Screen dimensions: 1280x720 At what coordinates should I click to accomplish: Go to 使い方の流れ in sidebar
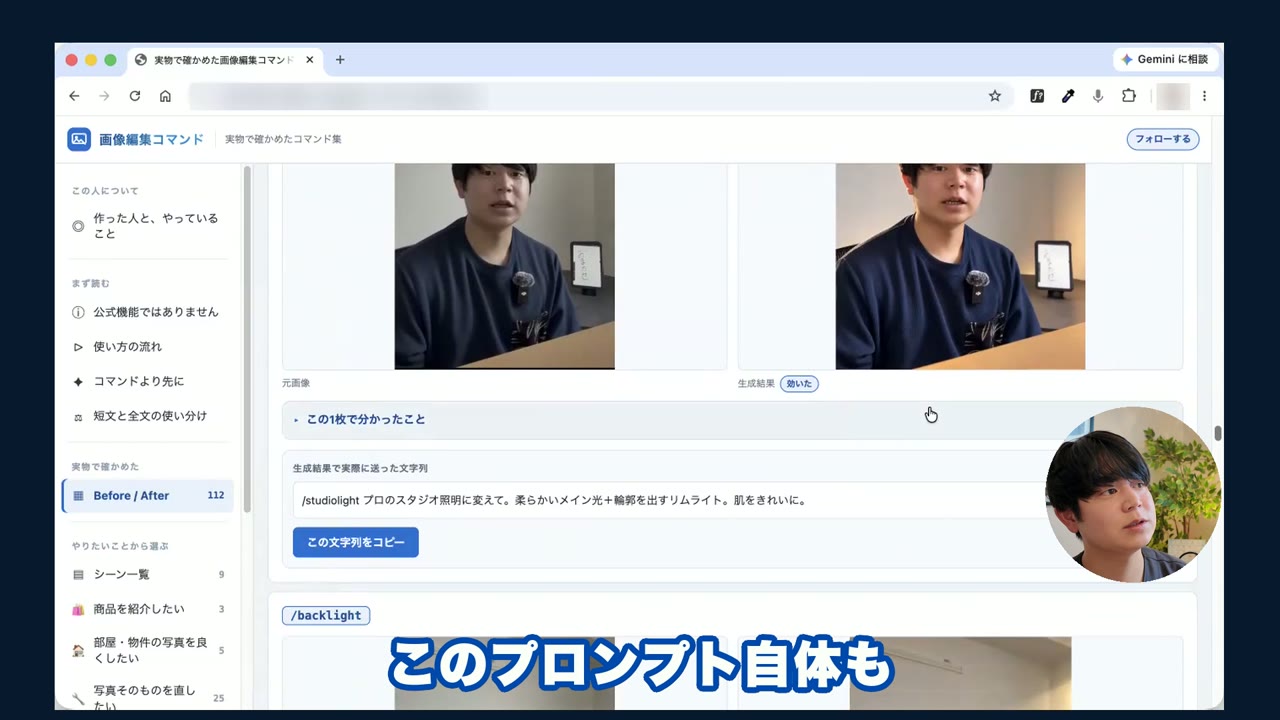[146, 347]
